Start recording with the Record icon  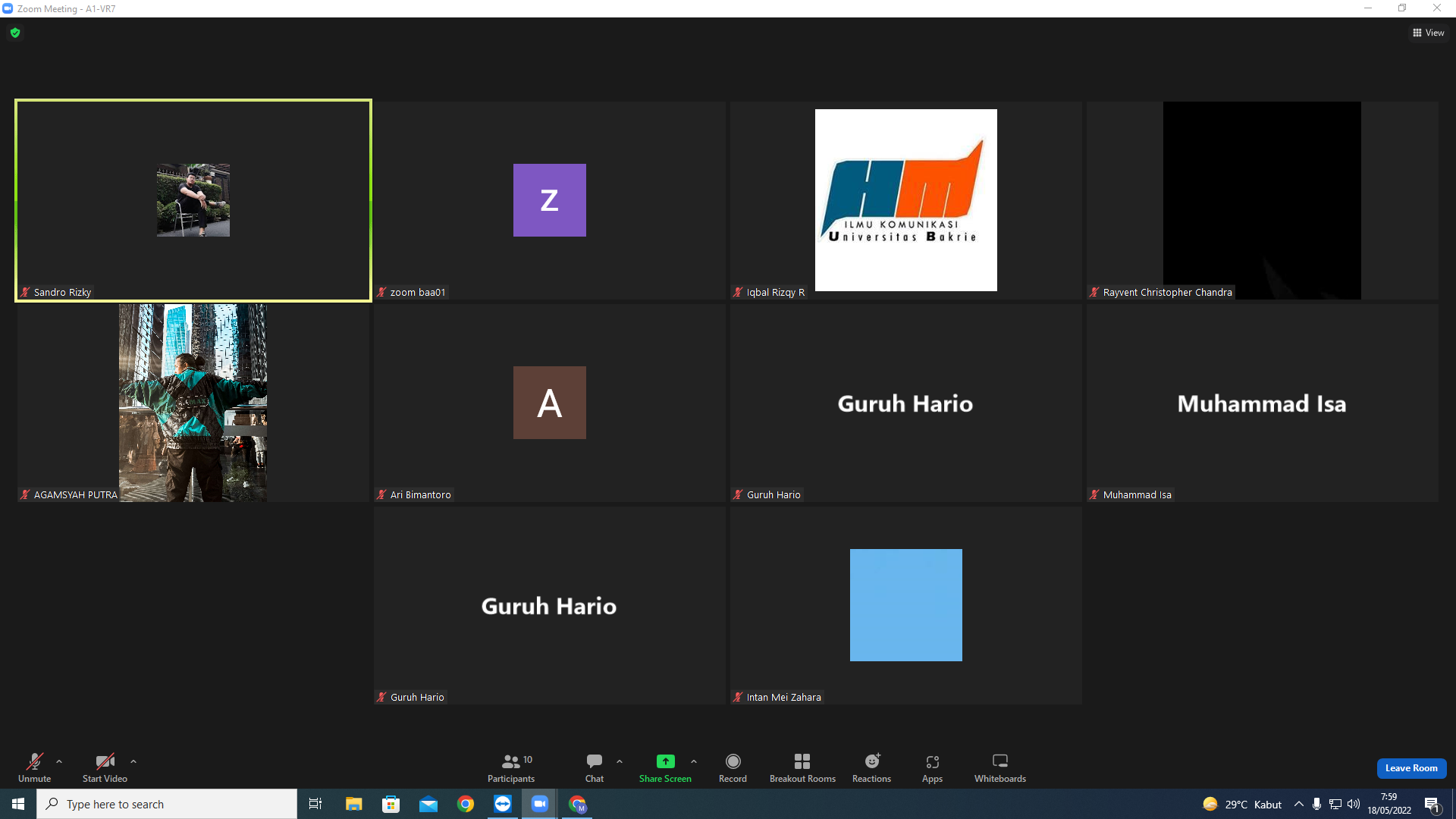coord(733,767)
